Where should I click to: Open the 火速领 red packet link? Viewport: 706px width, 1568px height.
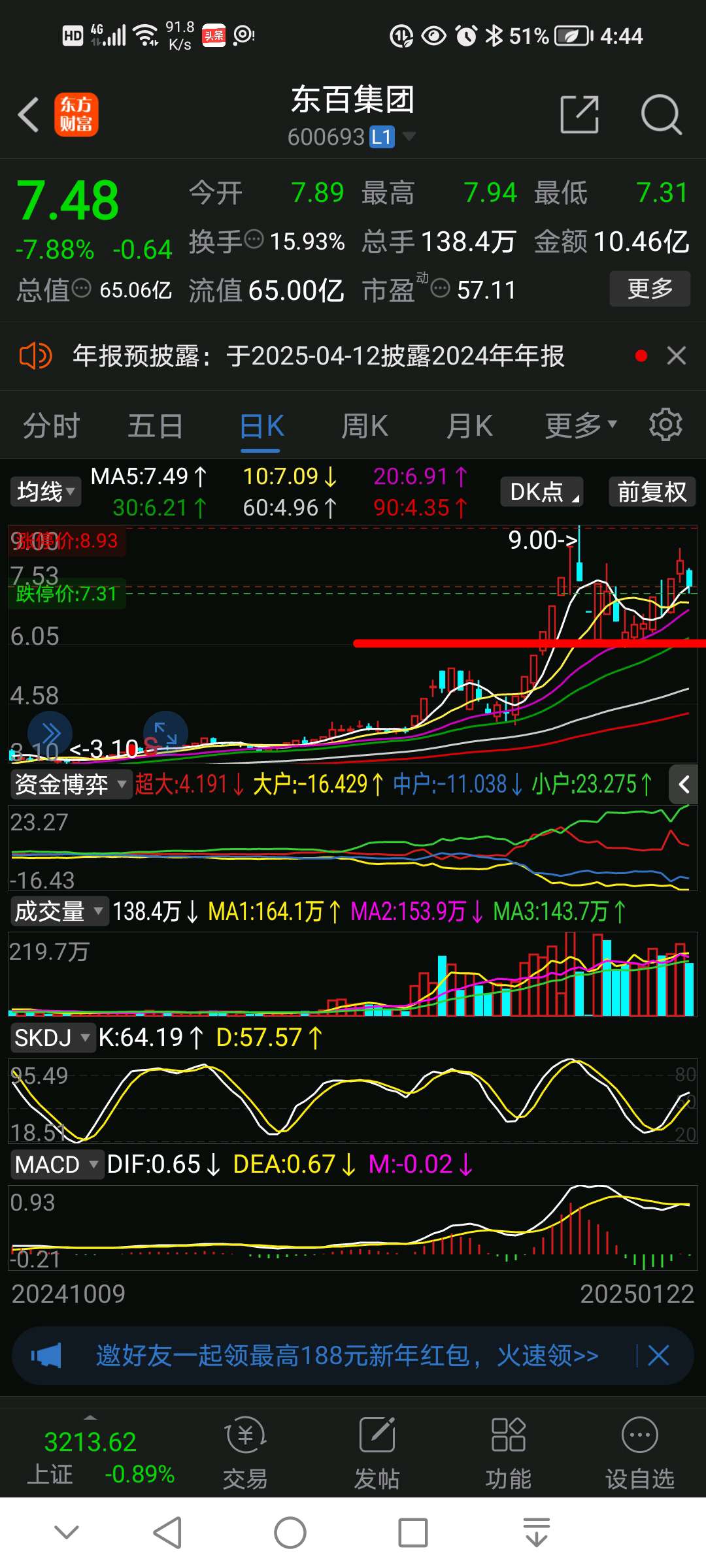548,1356
